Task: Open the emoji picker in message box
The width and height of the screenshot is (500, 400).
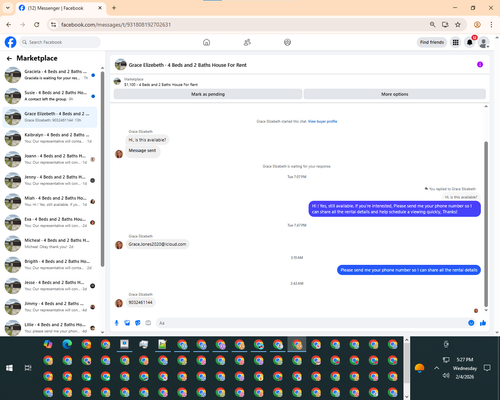Action: coord(471,323)
